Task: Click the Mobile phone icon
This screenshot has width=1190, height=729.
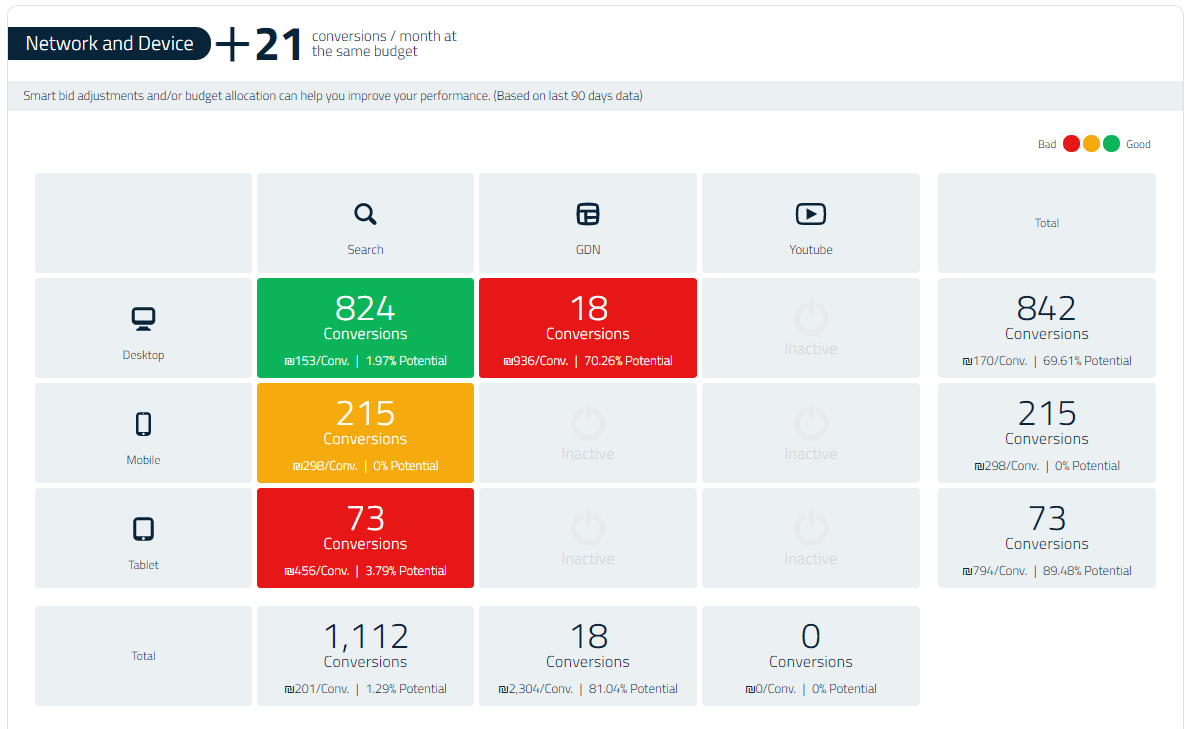Action: (x=143, y=423)
